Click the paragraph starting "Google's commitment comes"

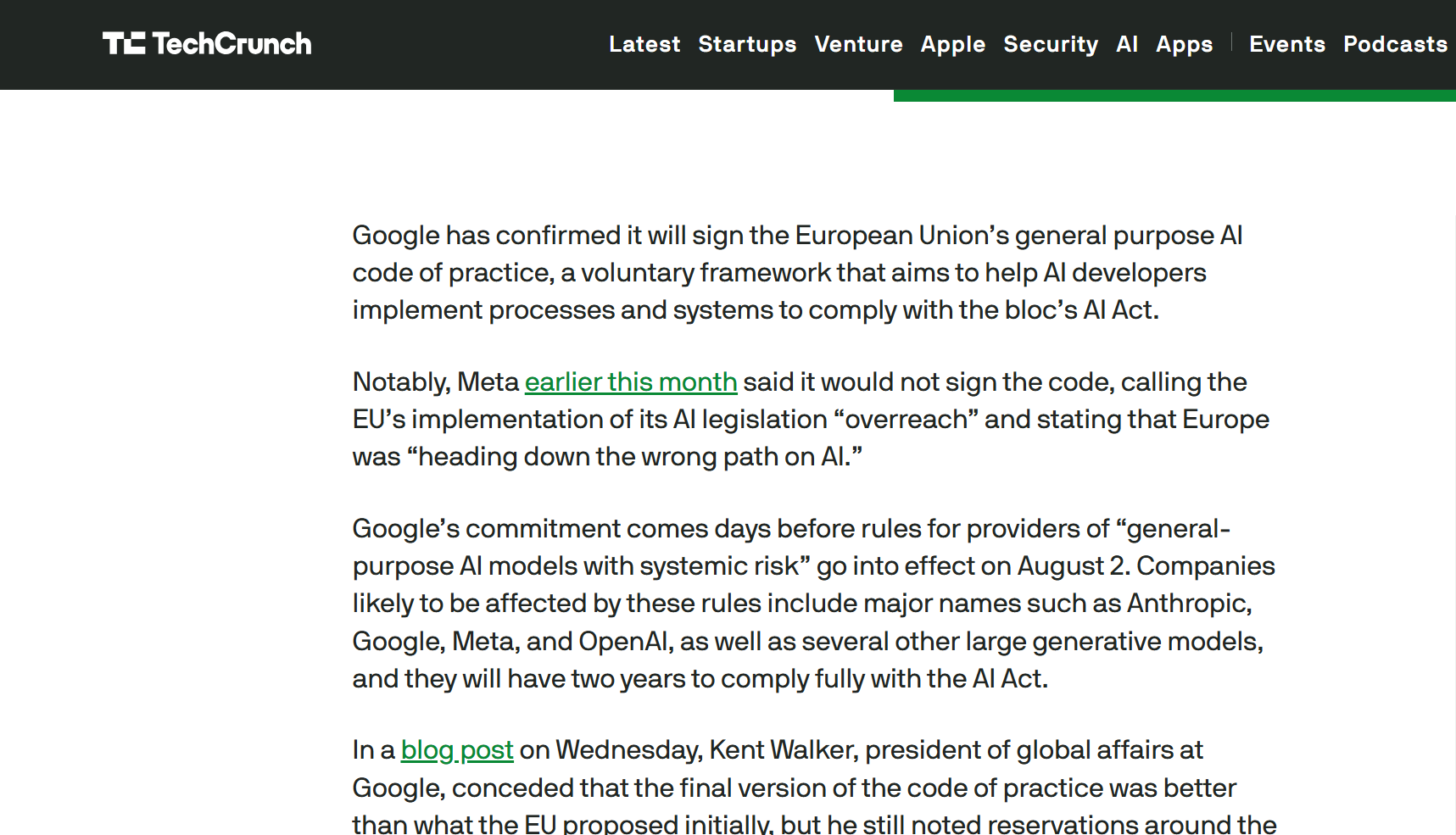(x=812, y=604)
